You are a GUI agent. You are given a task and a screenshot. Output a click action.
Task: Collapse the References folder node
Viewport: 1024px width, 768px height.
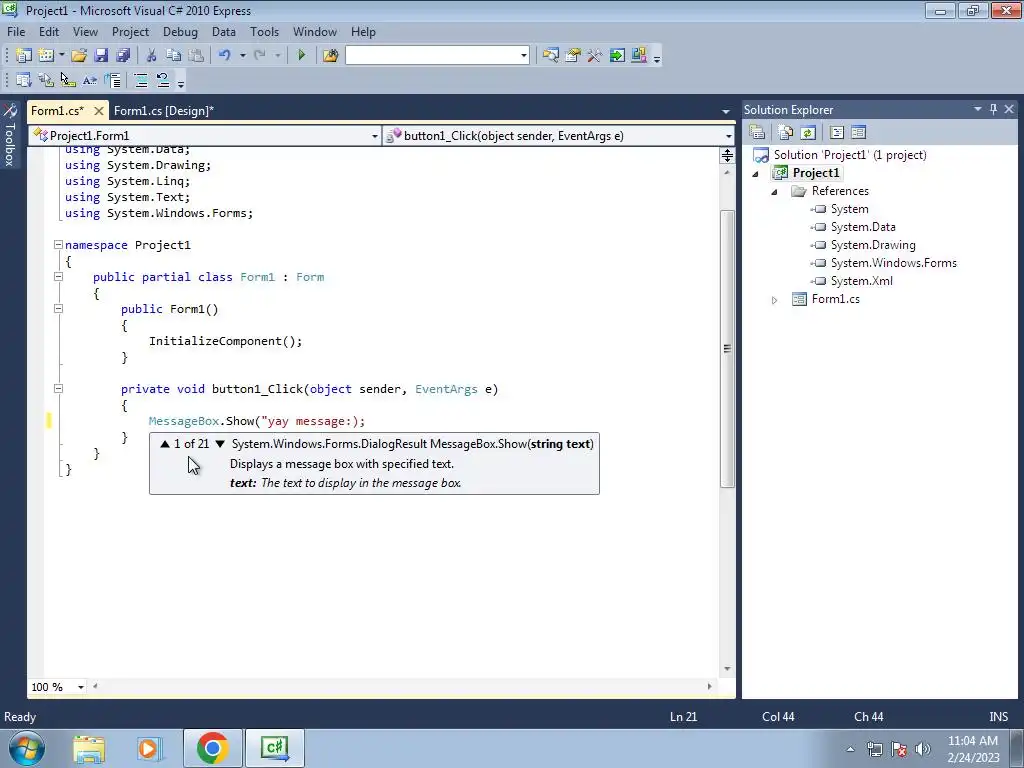775,192
